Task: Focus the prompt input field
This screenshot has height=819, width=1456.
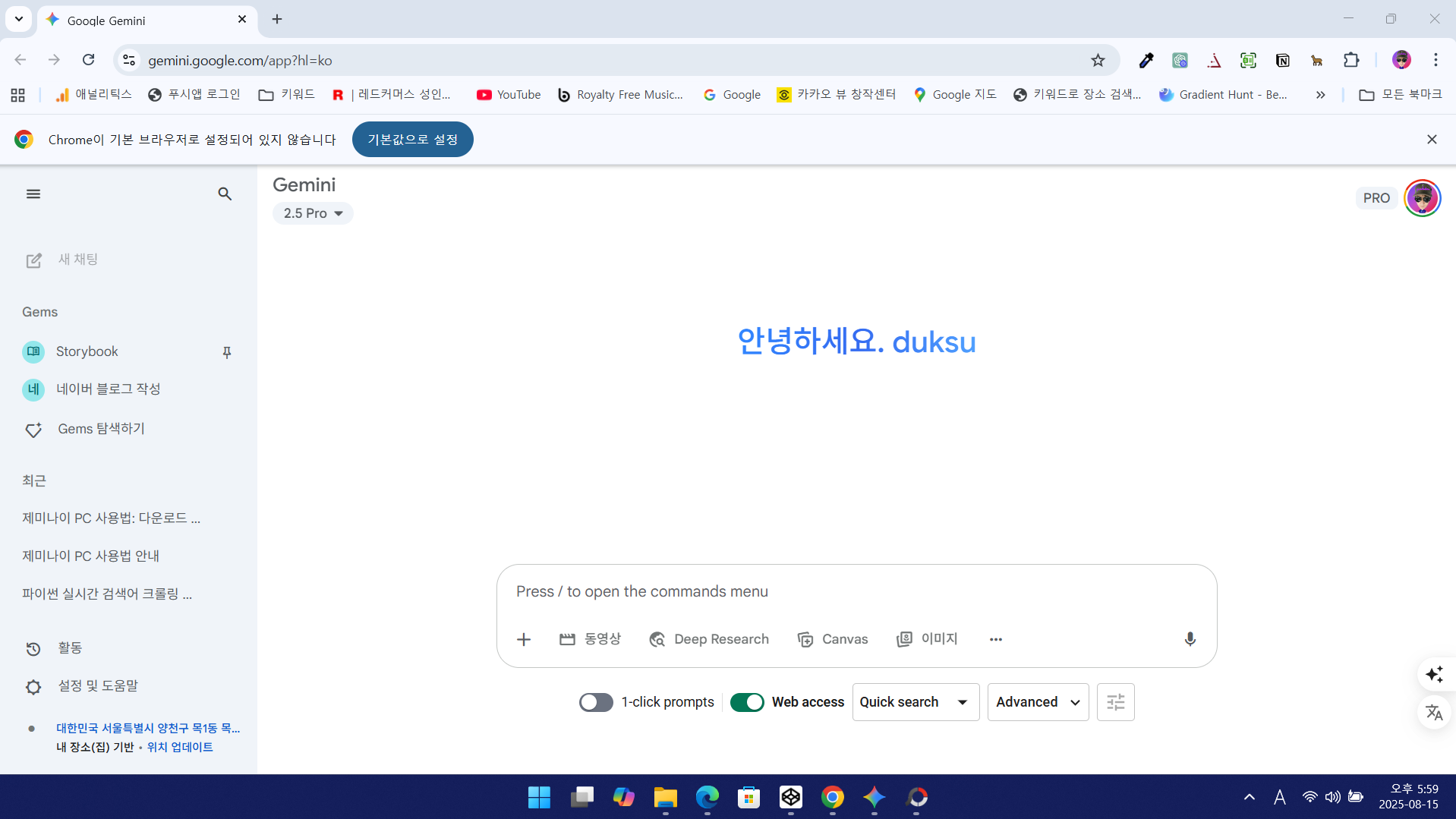Action: click(856, 591)
